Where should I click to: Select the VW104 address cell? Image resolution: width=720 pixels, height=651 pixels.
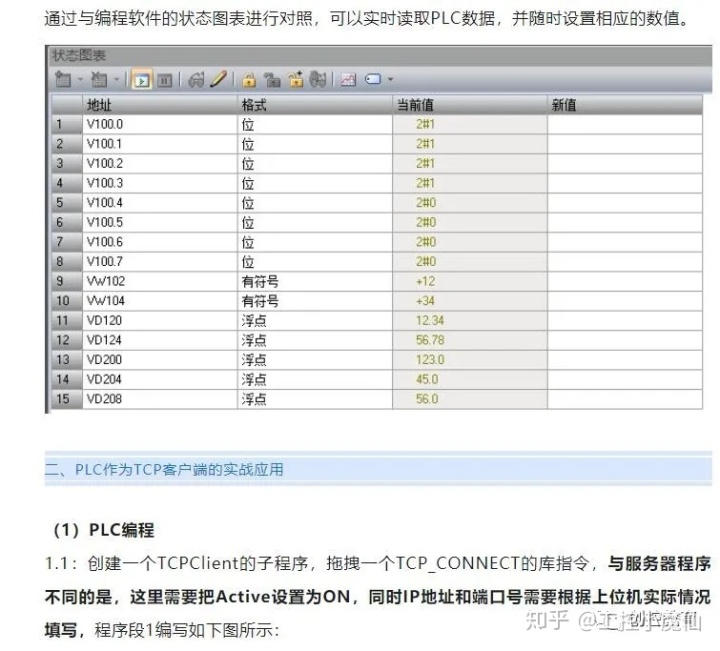point(160,301)
